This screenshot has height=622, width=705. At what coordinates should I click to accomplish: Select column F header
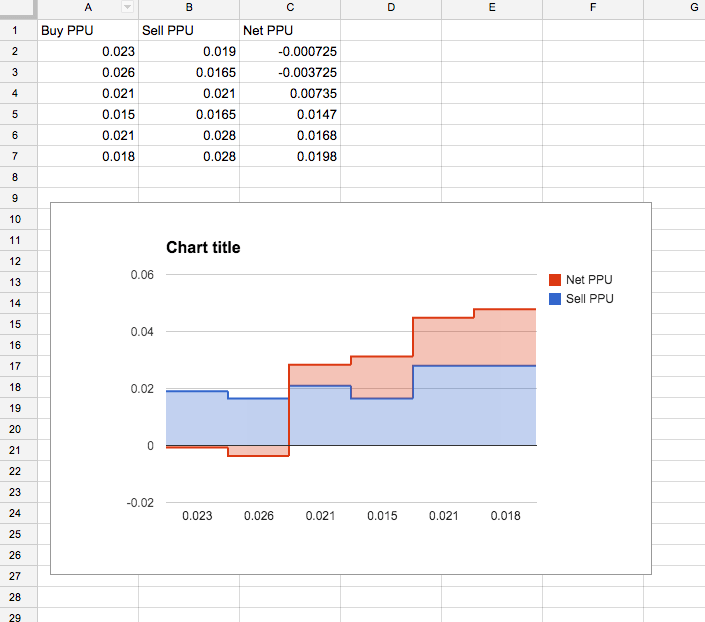click(x=593, y=7)
